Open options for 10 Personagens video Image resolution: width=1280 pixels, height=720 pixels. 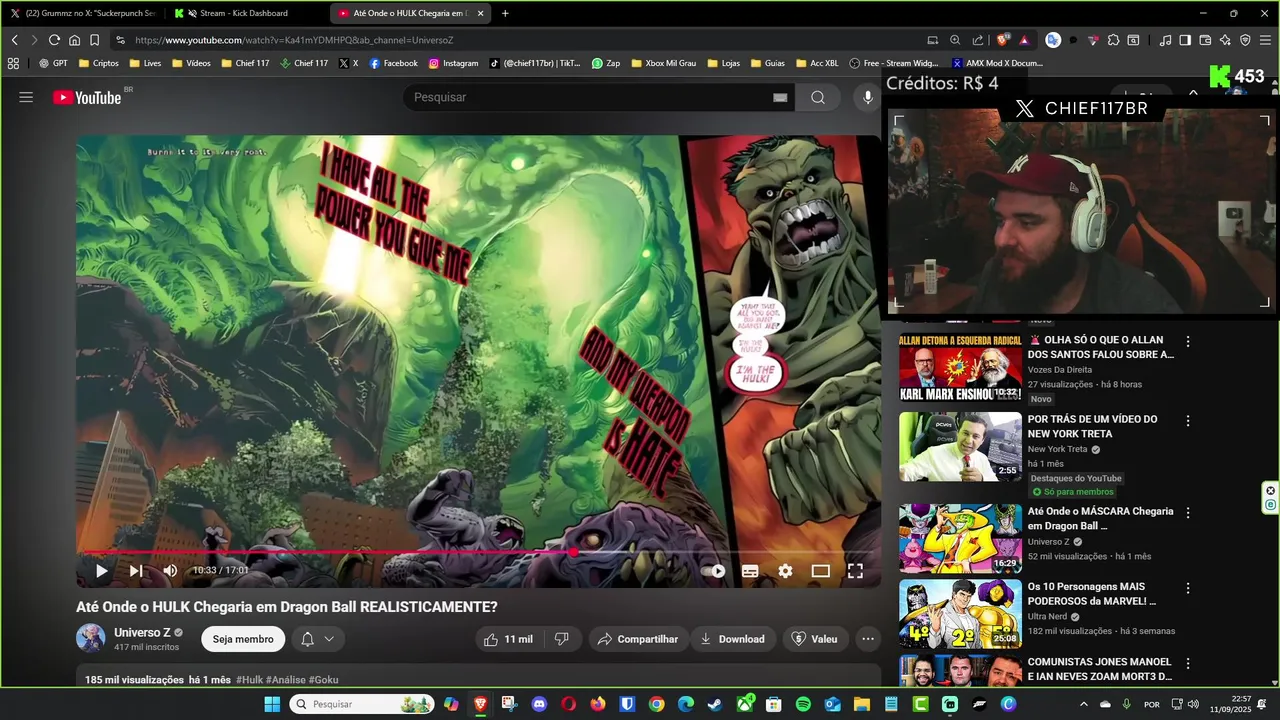[x=1188, y=588]
